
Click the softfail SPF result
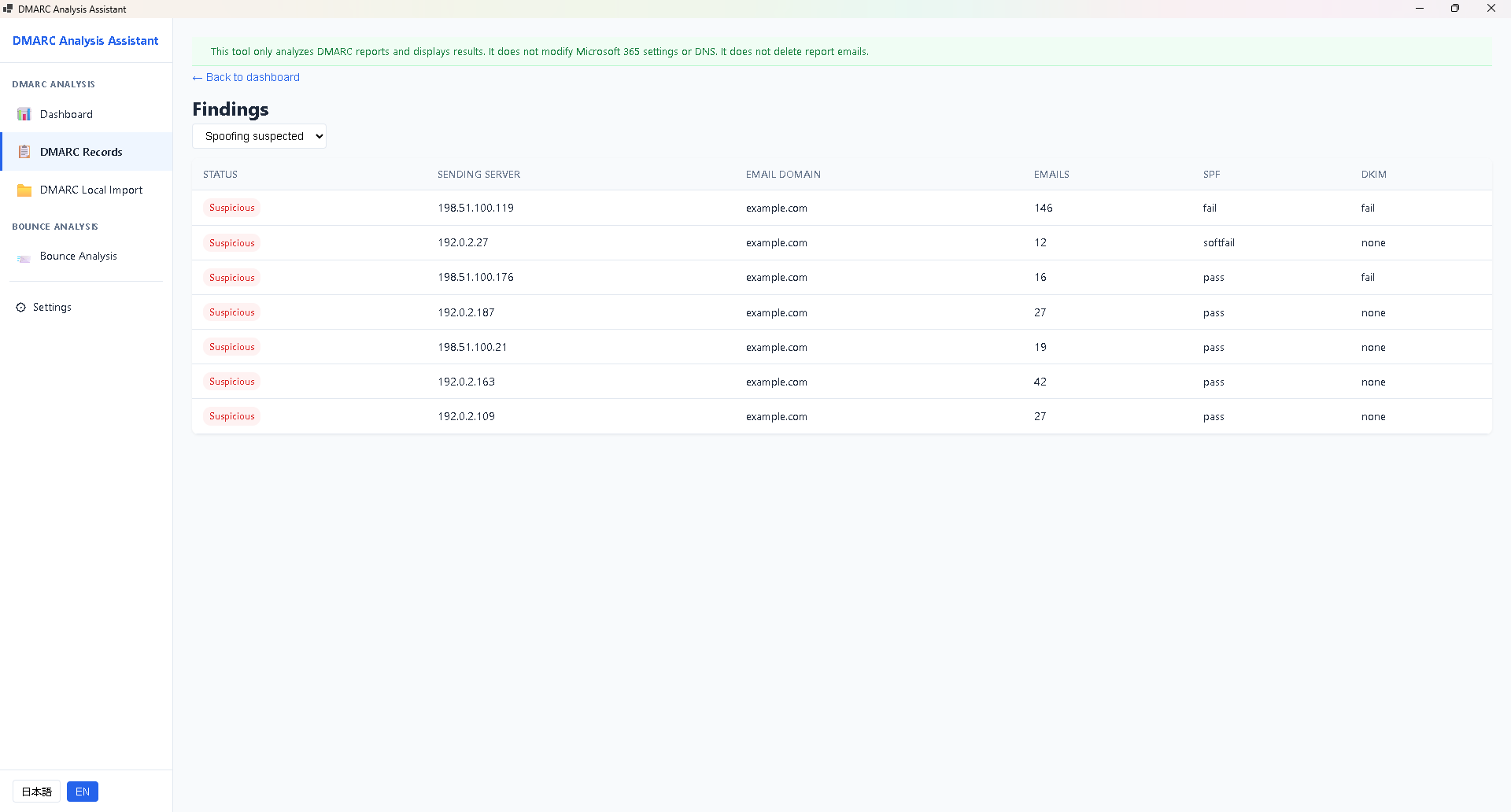pyautogui.click(x=1219, y=242)
